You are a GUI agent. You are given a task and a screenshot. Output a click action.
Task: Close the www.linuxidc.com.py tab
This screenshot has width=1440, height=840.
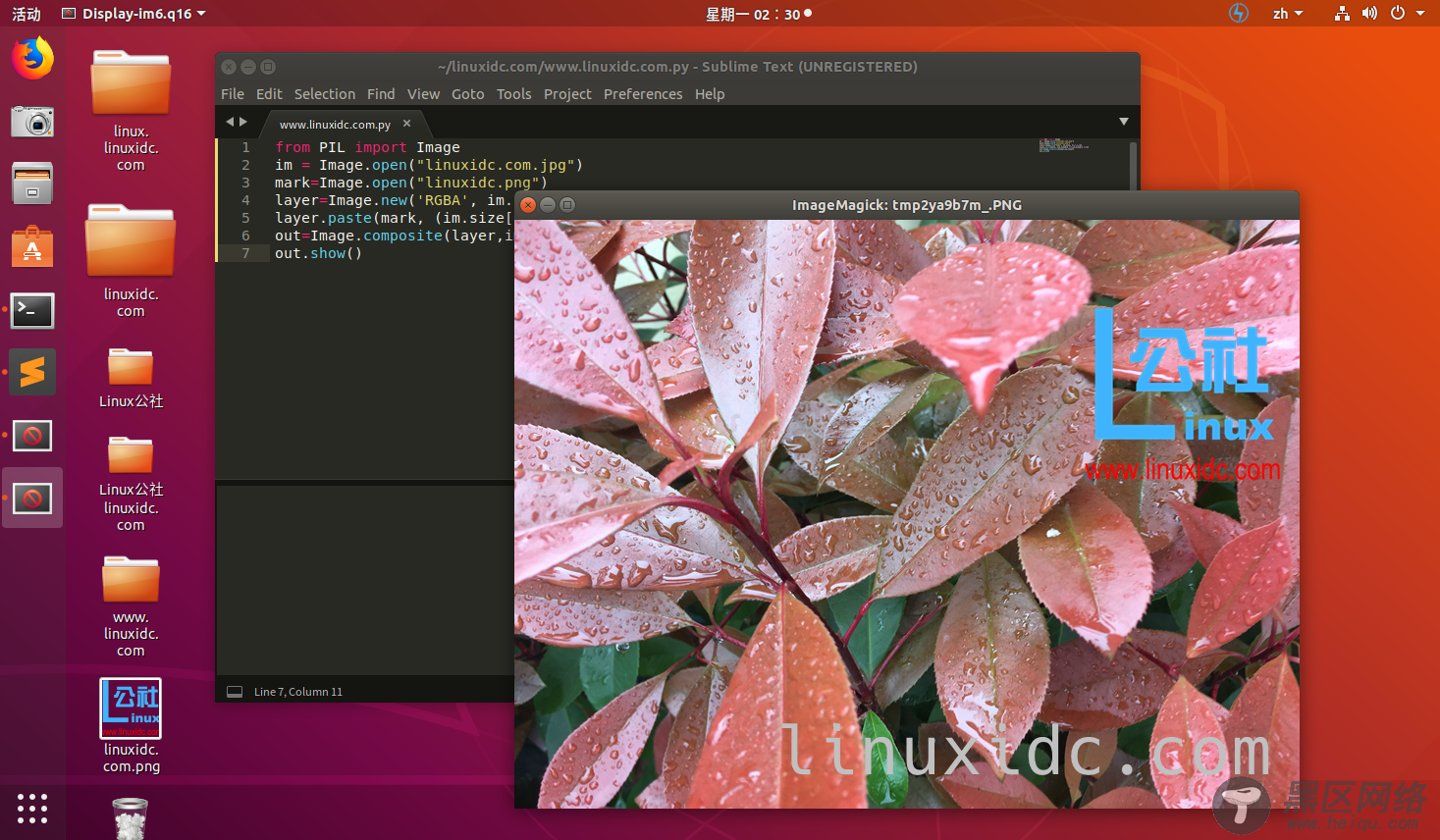pyautogui.click(x=407, y=124)
